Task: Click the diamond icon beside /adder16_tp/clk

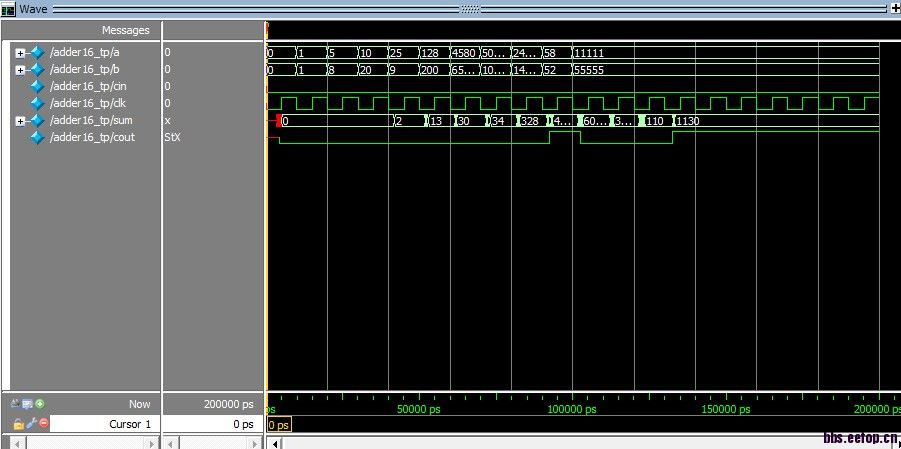Action: [x=37, y=103]
